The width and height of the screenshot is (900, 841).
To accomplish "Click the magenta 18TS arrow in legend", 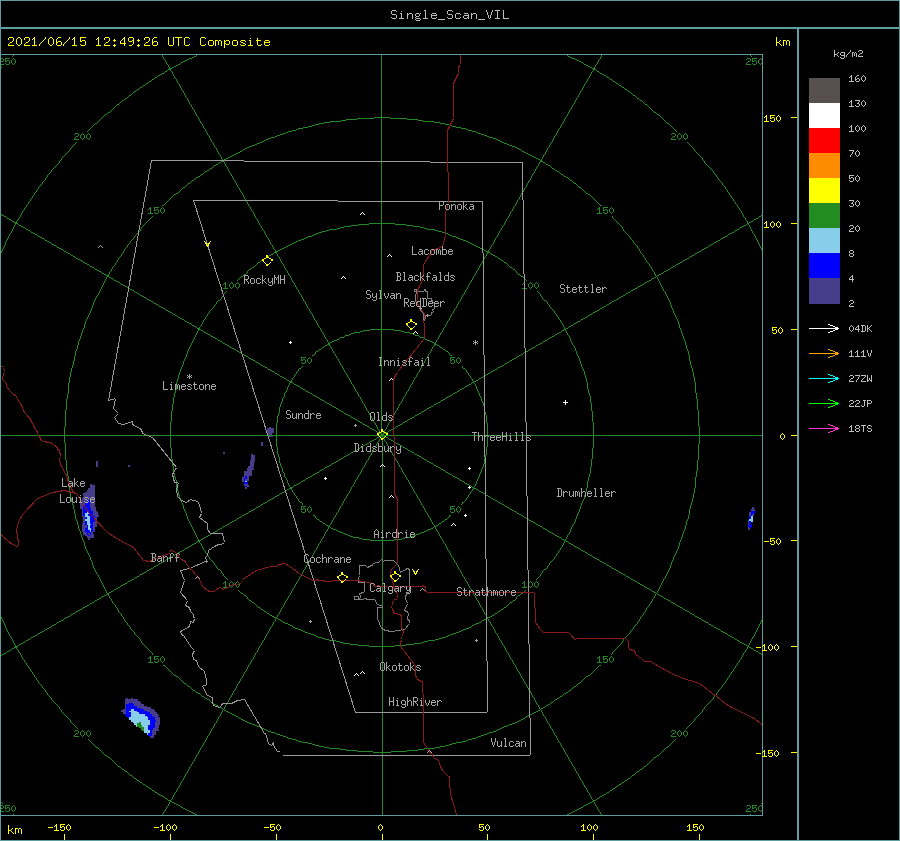I will tap(824, 428).
